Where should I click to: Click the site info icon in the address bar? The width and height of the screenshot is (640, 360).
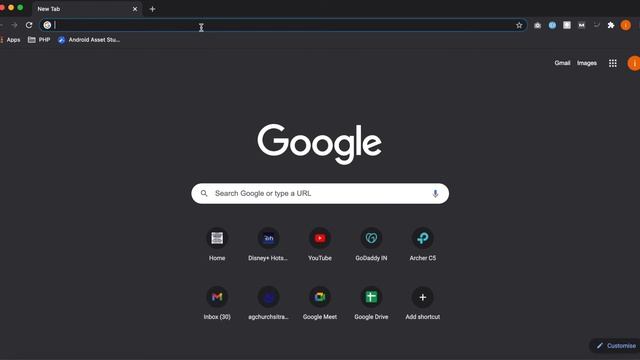point(47,25)
